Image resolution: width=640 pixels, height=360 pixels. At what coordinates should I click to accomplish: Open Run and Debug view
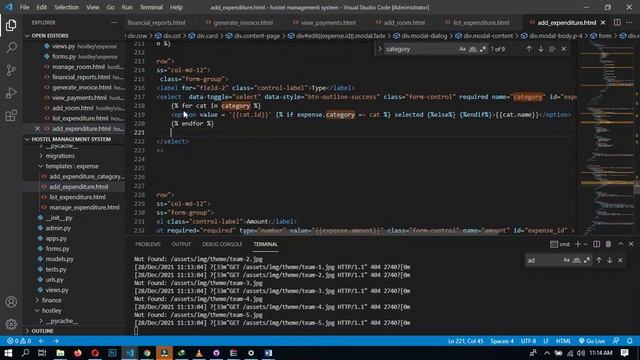11,93
